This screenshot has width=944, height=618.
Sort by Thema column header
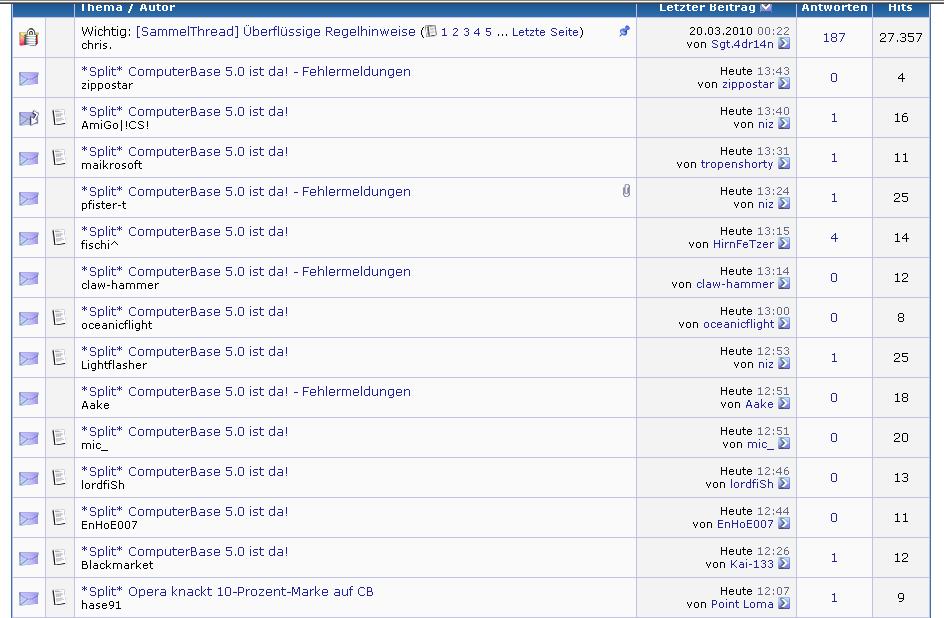click(x=101, y=7)
